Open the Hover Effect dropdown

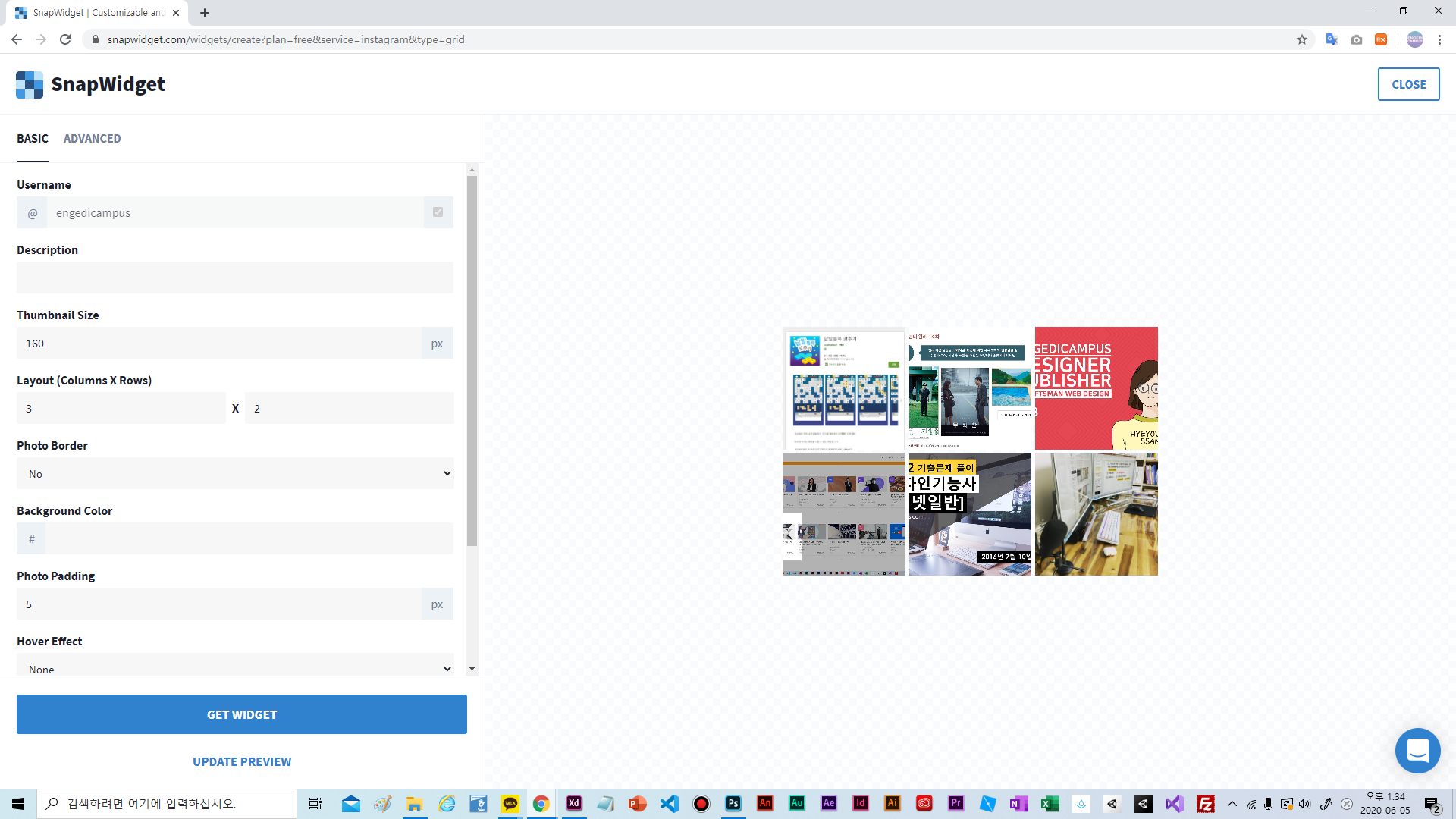pyautogui.click(x=235, y=666)
